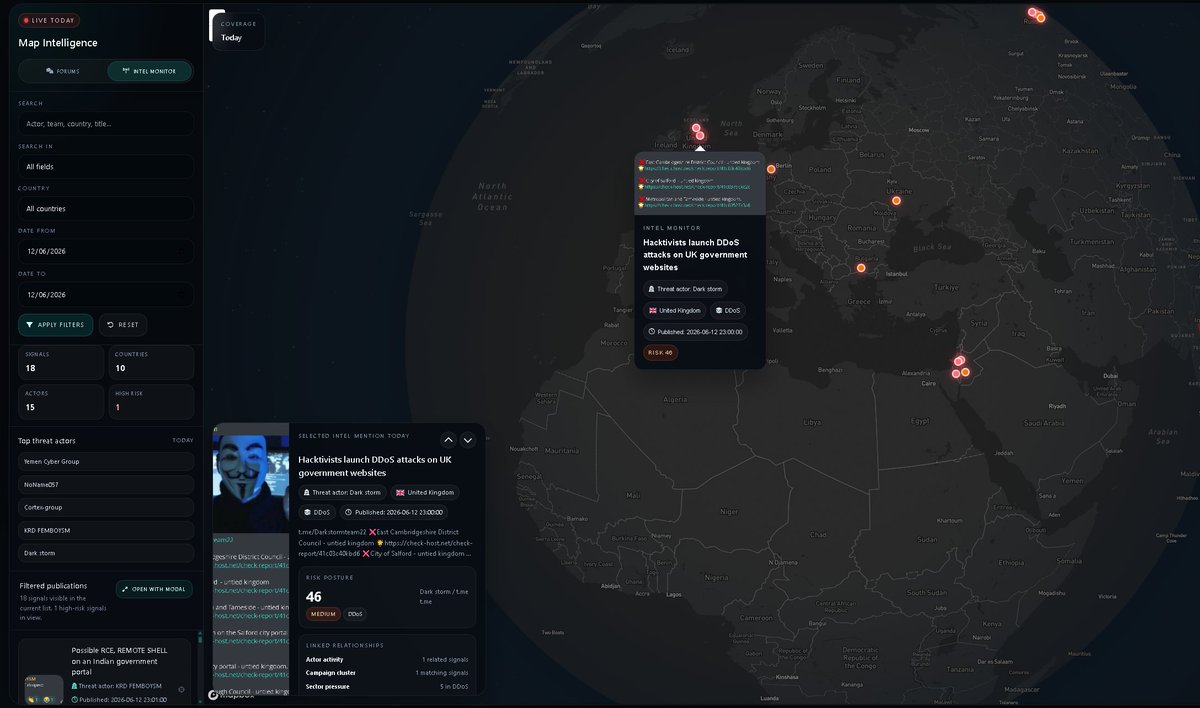Click the circular reset arrow icon
This screenshot has width=1200, height=708.
coord(110,325)
